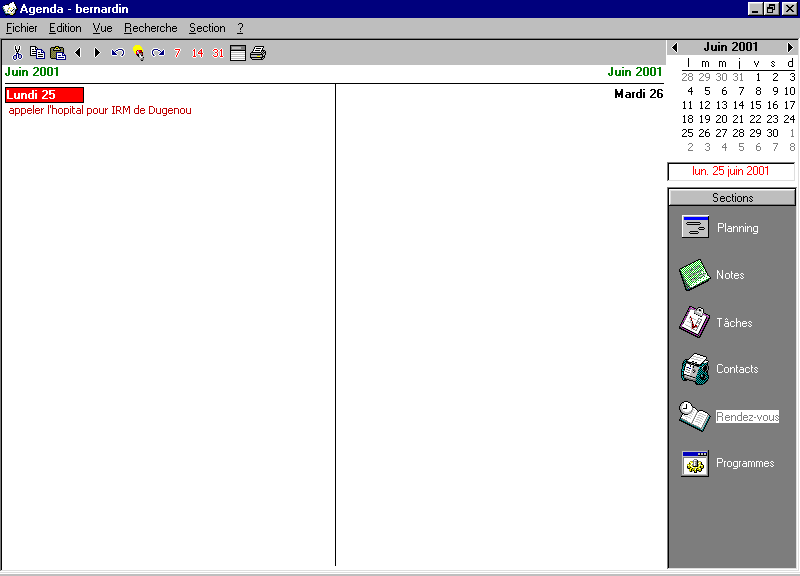The height and width of the screenshot is (576, 800).
Task: Select June 26 in mini calendar
Action: [704, 133]
